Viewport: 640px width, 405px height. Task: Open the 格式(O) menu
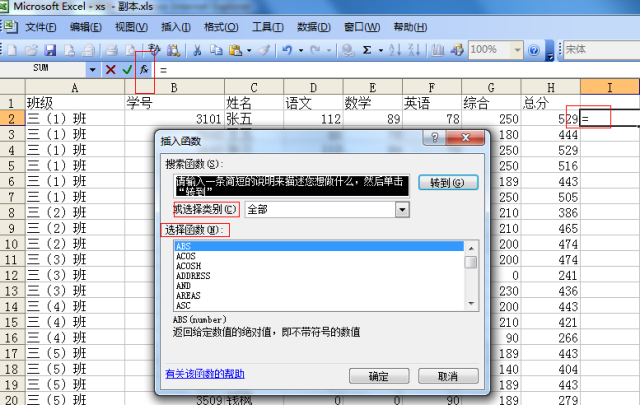tap(221, 27)
